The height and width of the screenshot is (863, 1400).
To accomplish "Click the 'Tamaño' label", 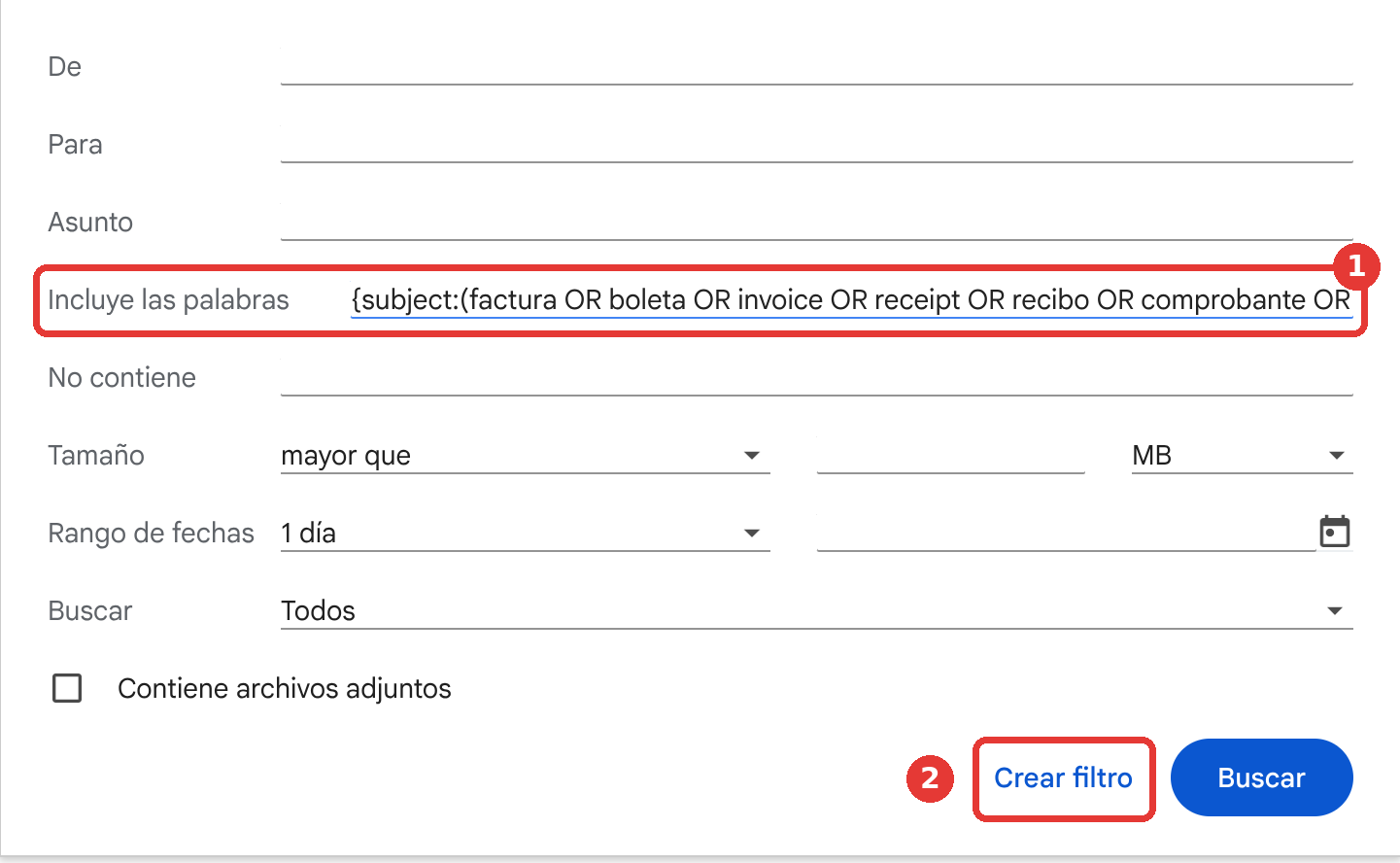I will point(96,455).
